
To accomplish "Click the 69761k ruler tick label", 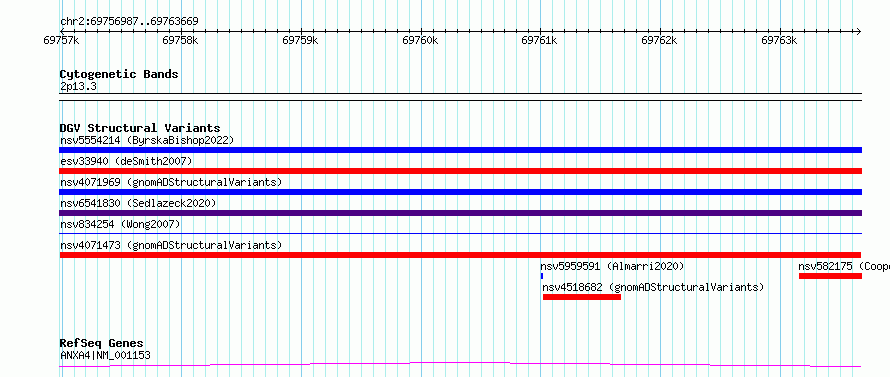I will coord(539,40).
